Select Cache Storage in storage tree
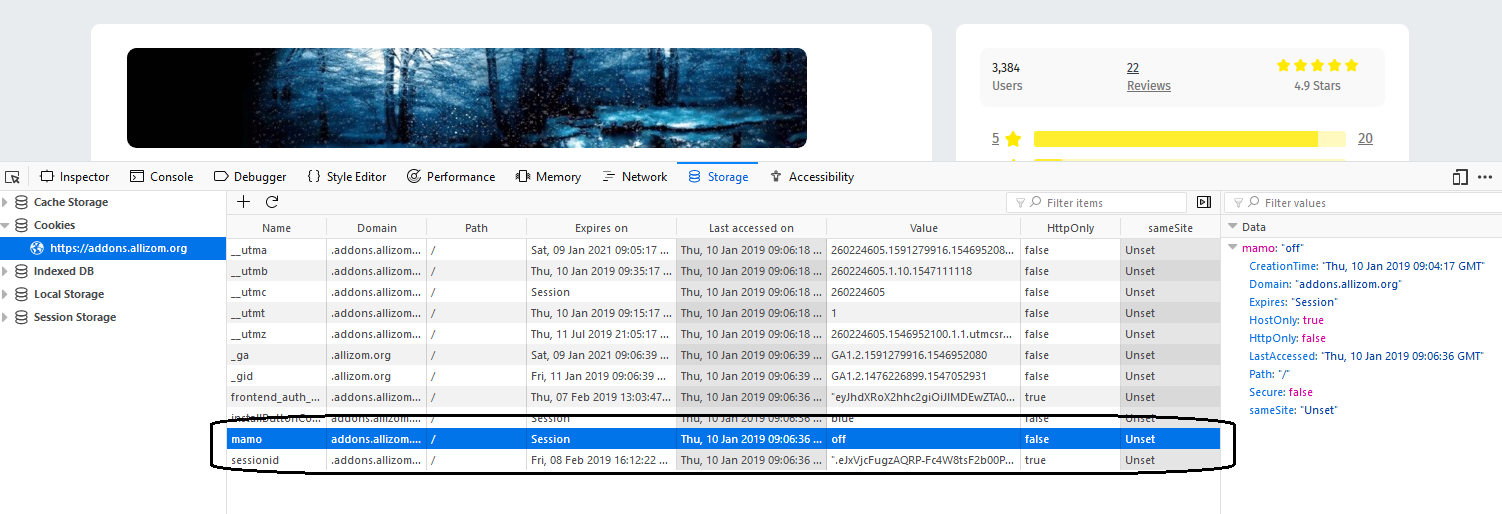Image resolution: width=1502 pixels, height=514 pixels. pos(71,202)
